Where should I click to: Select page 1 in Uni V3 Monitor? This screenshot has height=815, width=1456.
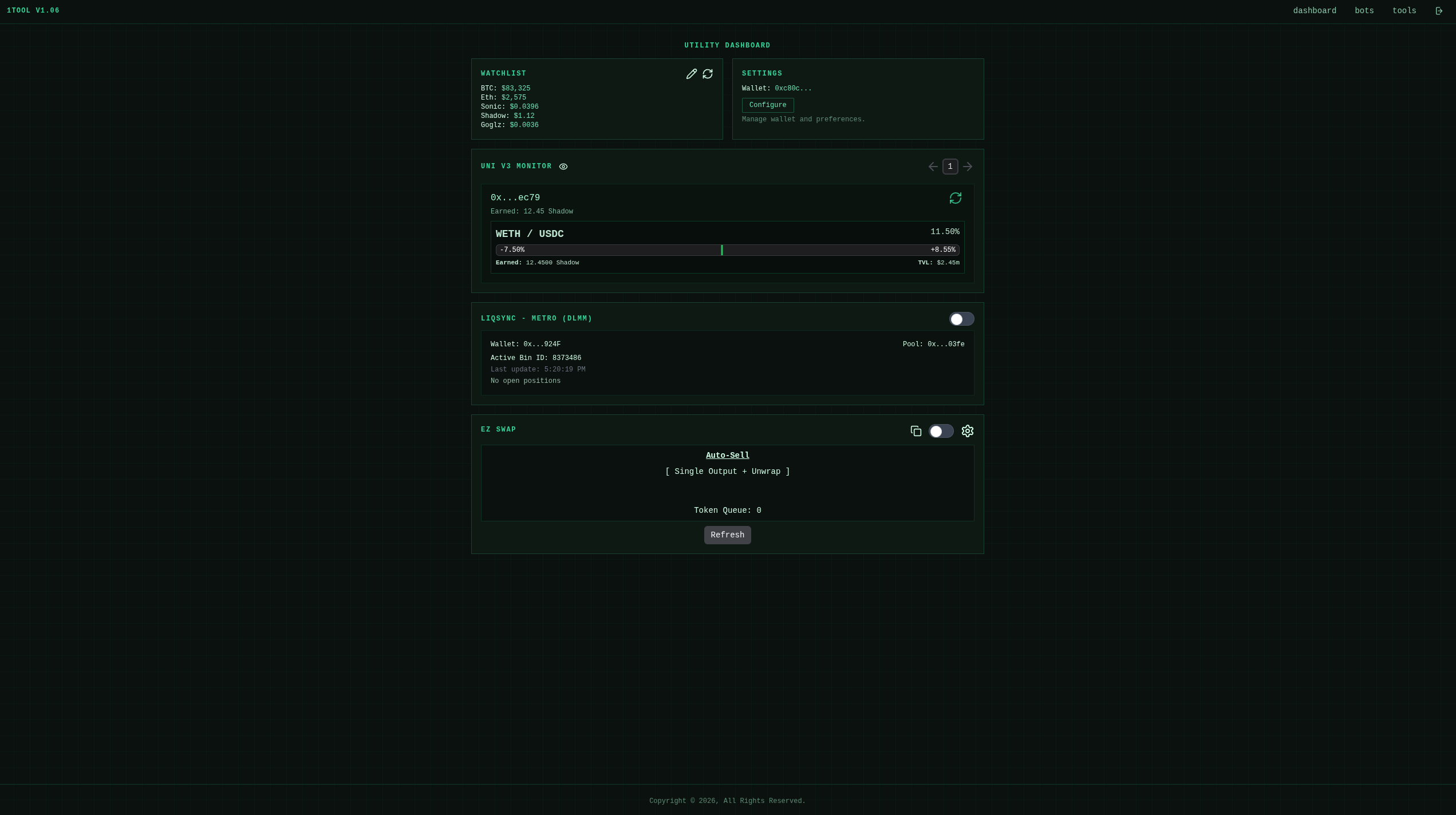point(950,167)
